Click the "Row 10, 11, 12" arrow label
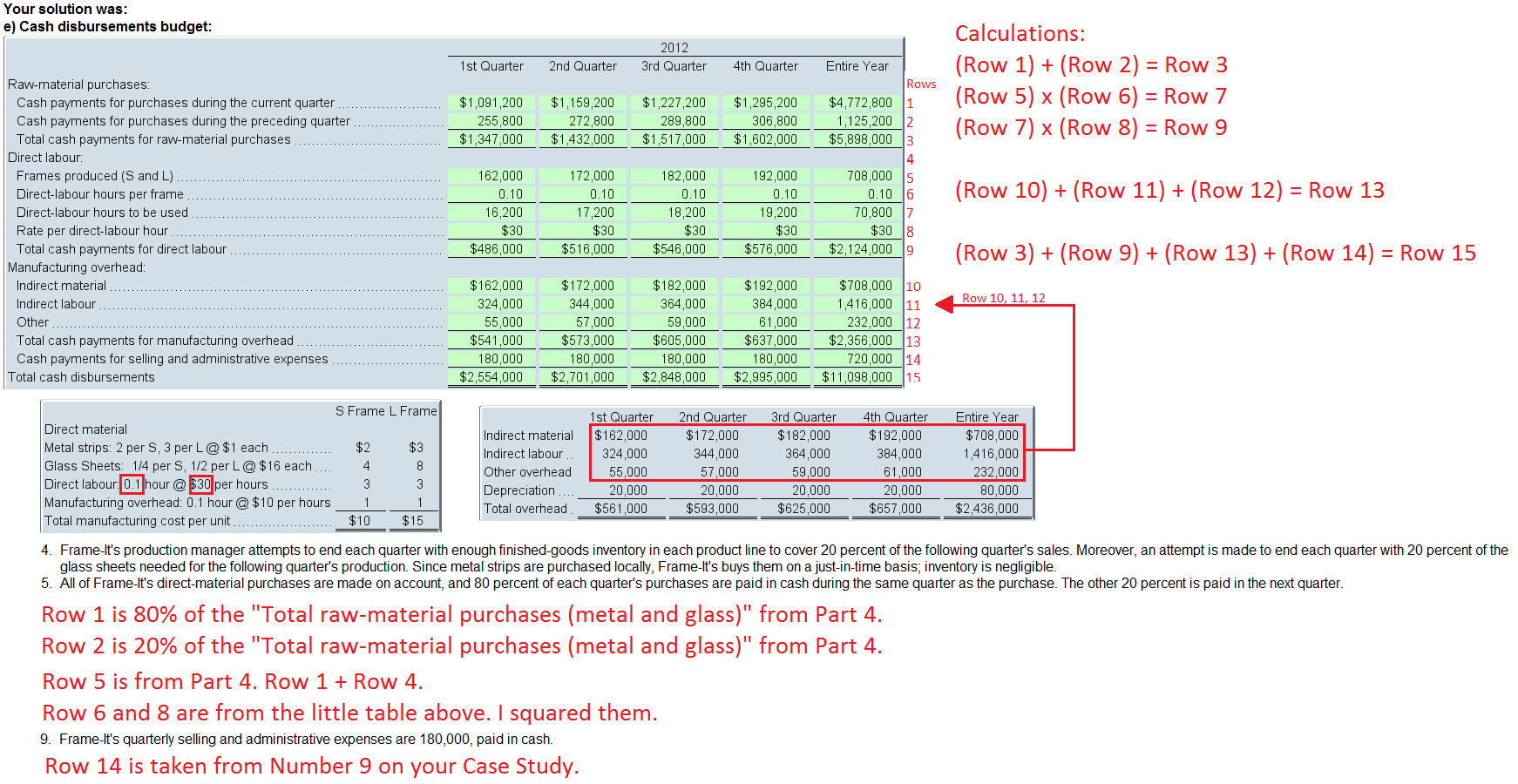 [1003, 298]
